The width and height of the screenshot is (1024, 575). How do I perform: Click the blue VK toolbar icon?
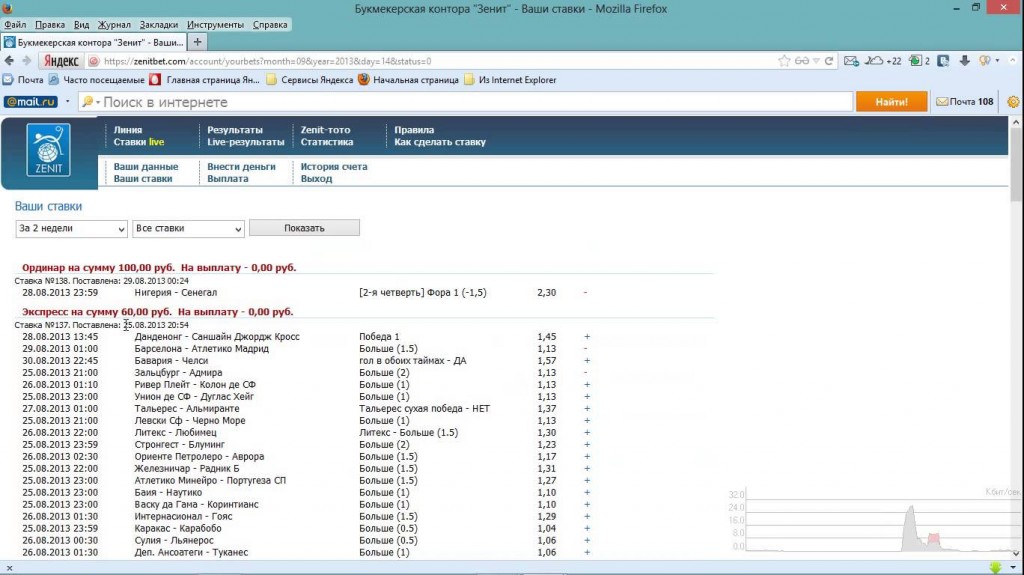(943, 61)
